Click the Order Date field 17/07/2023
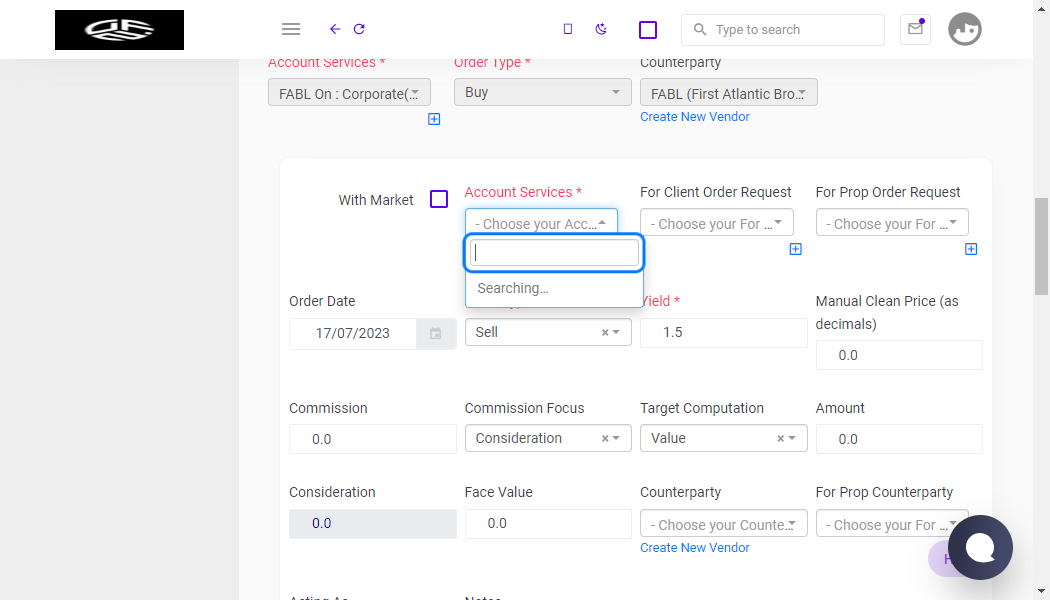The width and height of the screenshot is (1050, 600). click(x=353, y=333)
